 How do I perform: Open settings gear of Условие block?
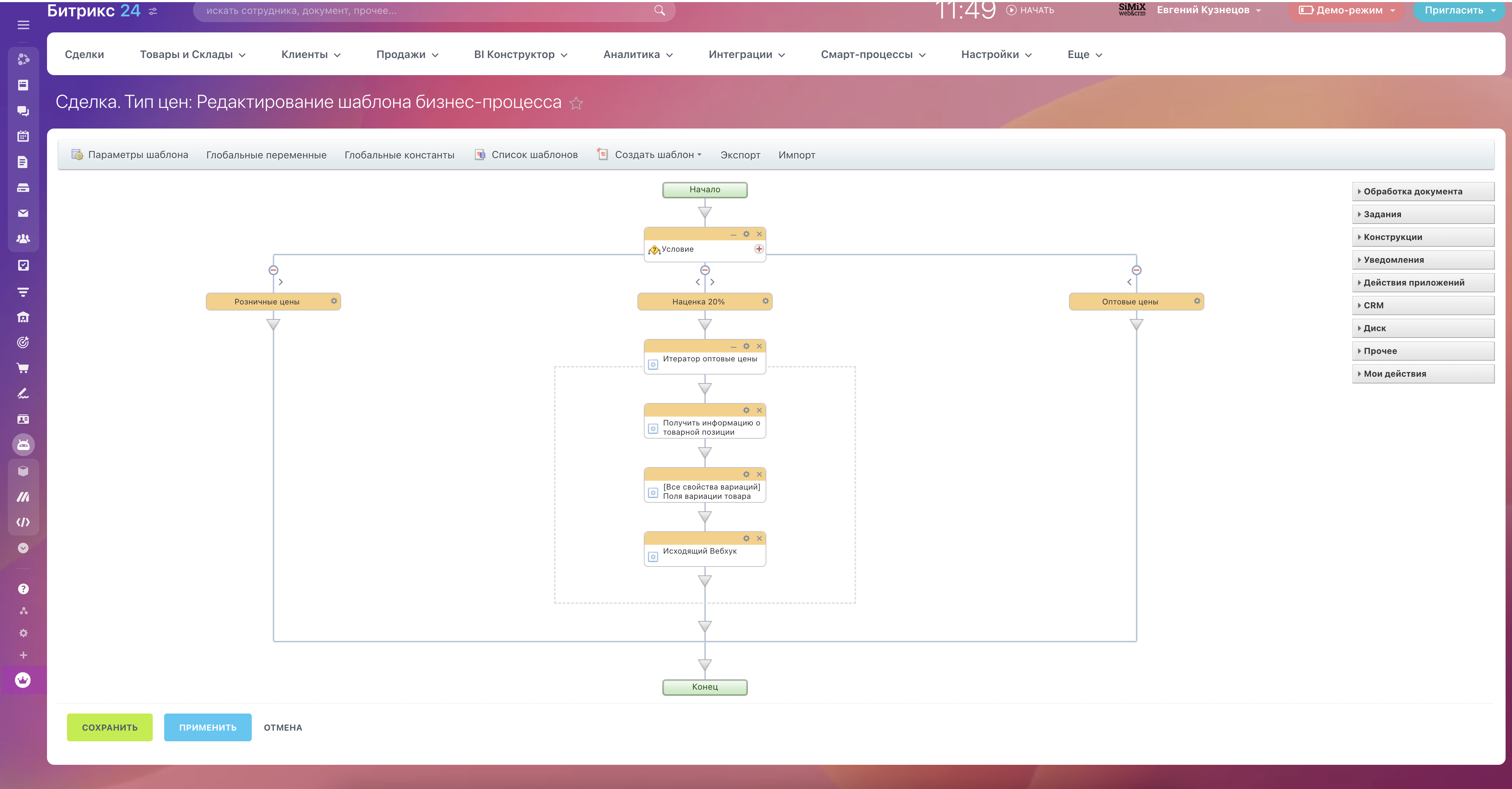(746, 234)
